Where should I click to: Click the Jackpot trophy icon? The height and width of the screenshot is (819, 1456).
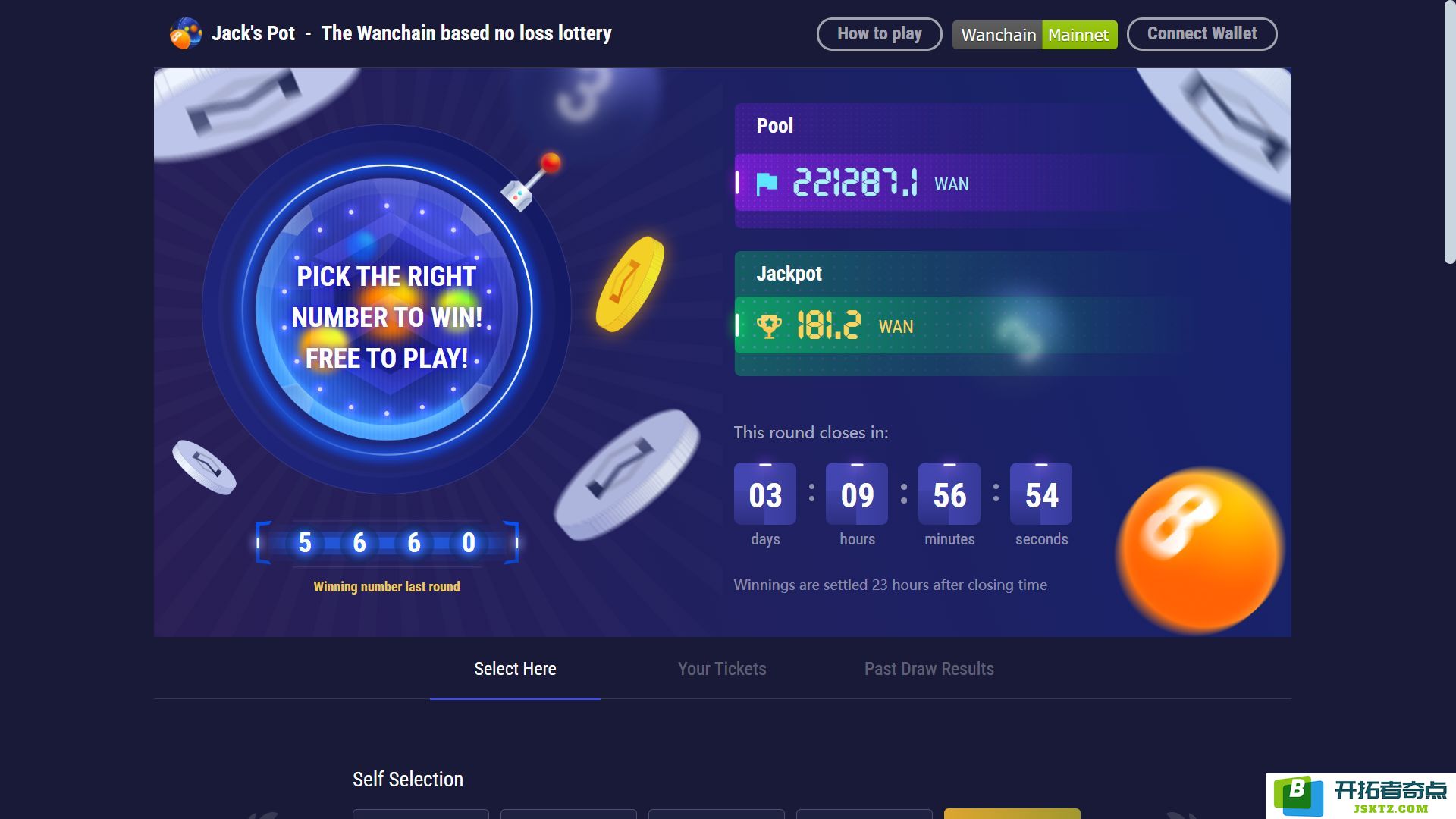coord(769,326)
